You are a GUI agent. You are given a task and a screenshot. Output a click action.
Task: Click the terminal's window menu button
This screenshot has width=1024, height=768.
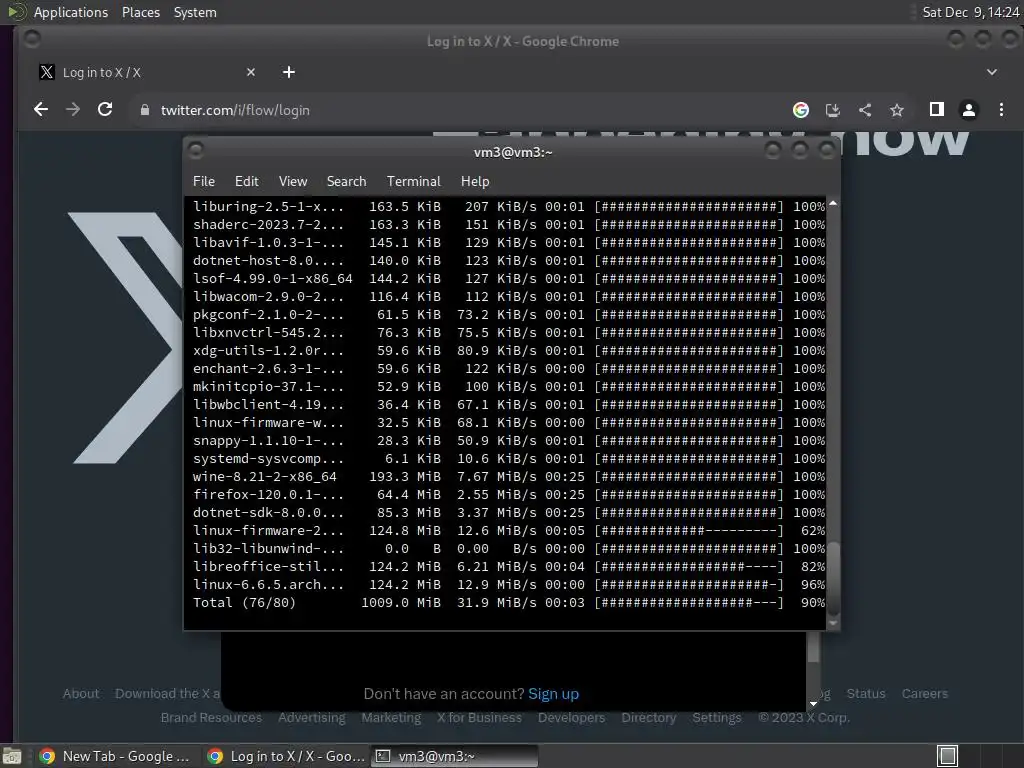(195, 151)
